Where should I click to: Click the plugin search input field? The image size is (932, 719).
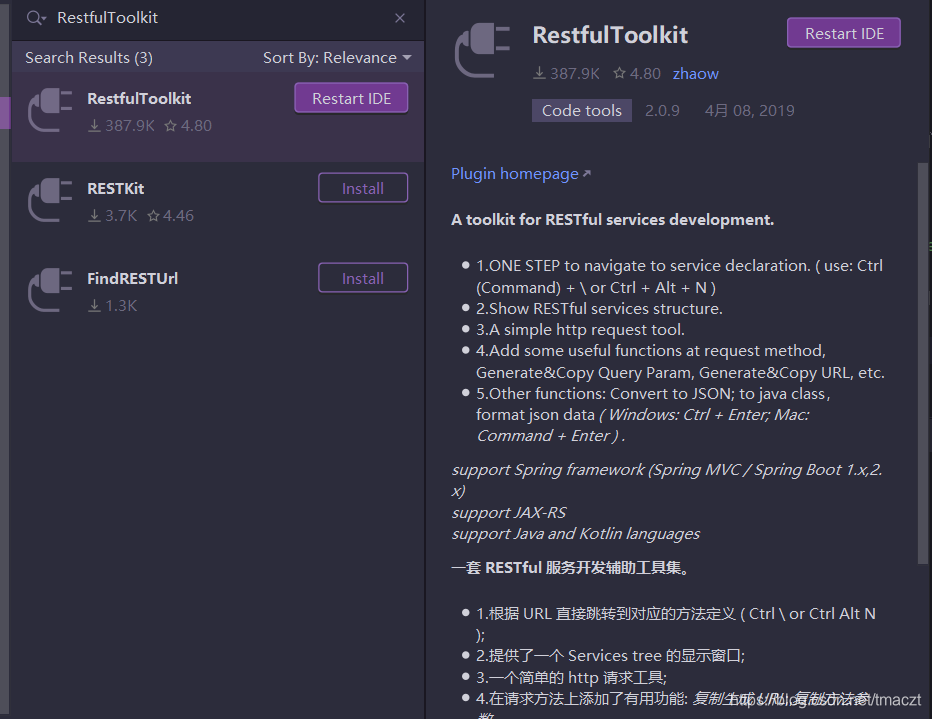click(220, 18)
